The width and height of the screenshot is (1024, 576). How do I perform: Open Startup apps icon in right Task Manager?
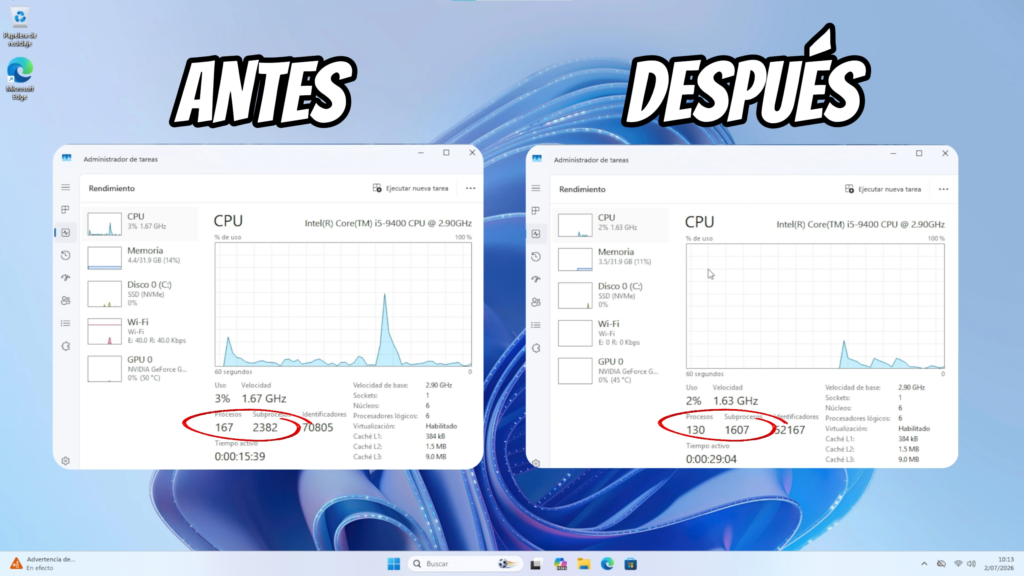[x=536, y=279]
